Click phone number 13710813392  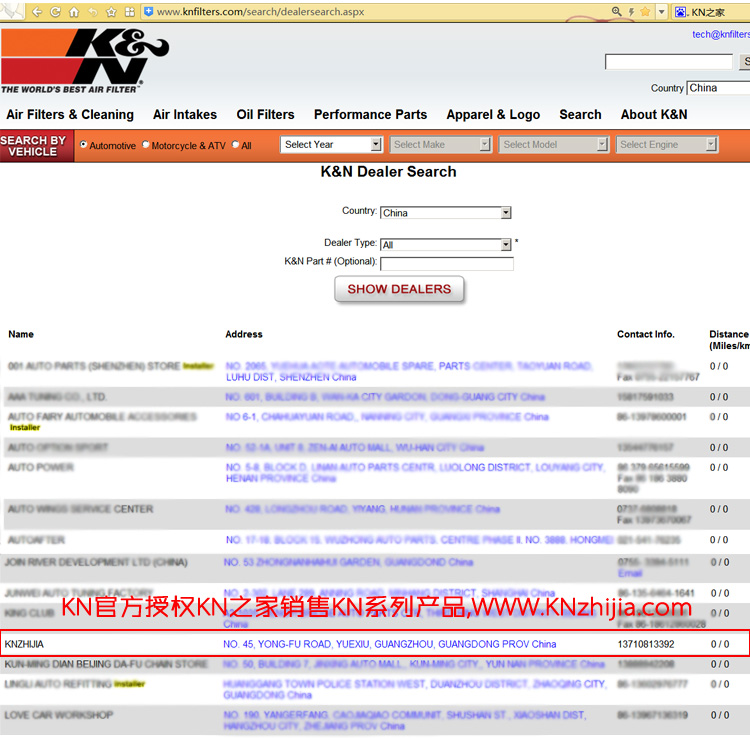pos(646,644)
